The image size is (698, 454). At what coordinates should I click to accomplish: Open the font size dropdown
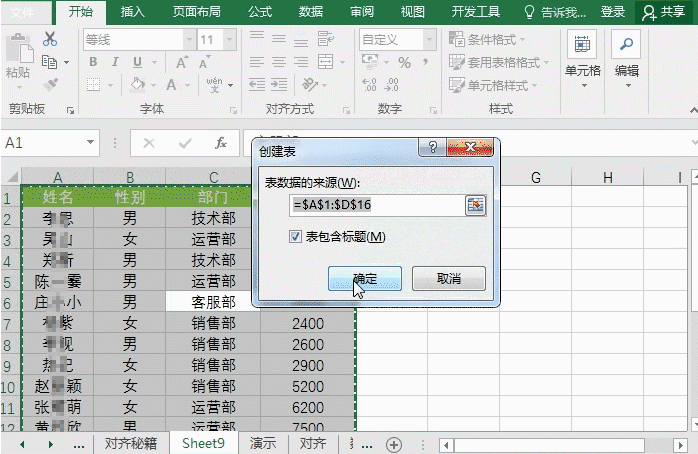230,40
